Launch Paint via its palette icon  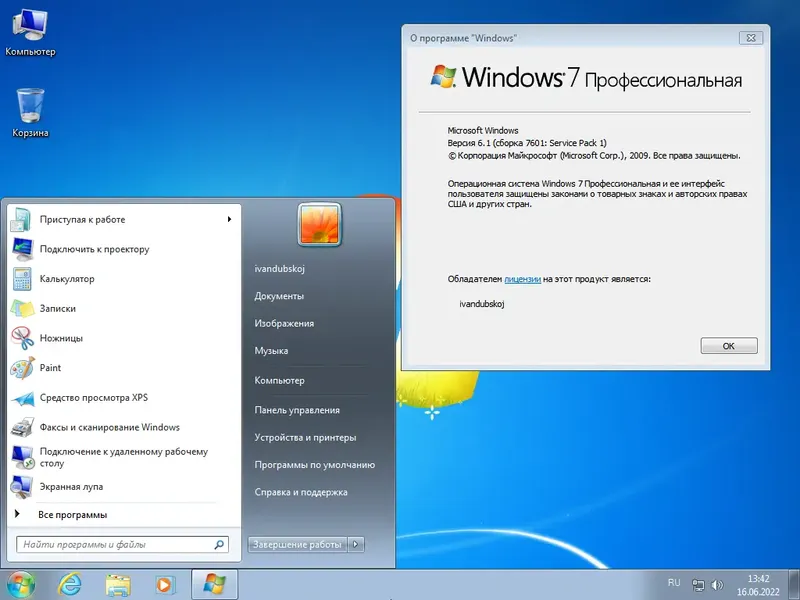coord(22,368)
